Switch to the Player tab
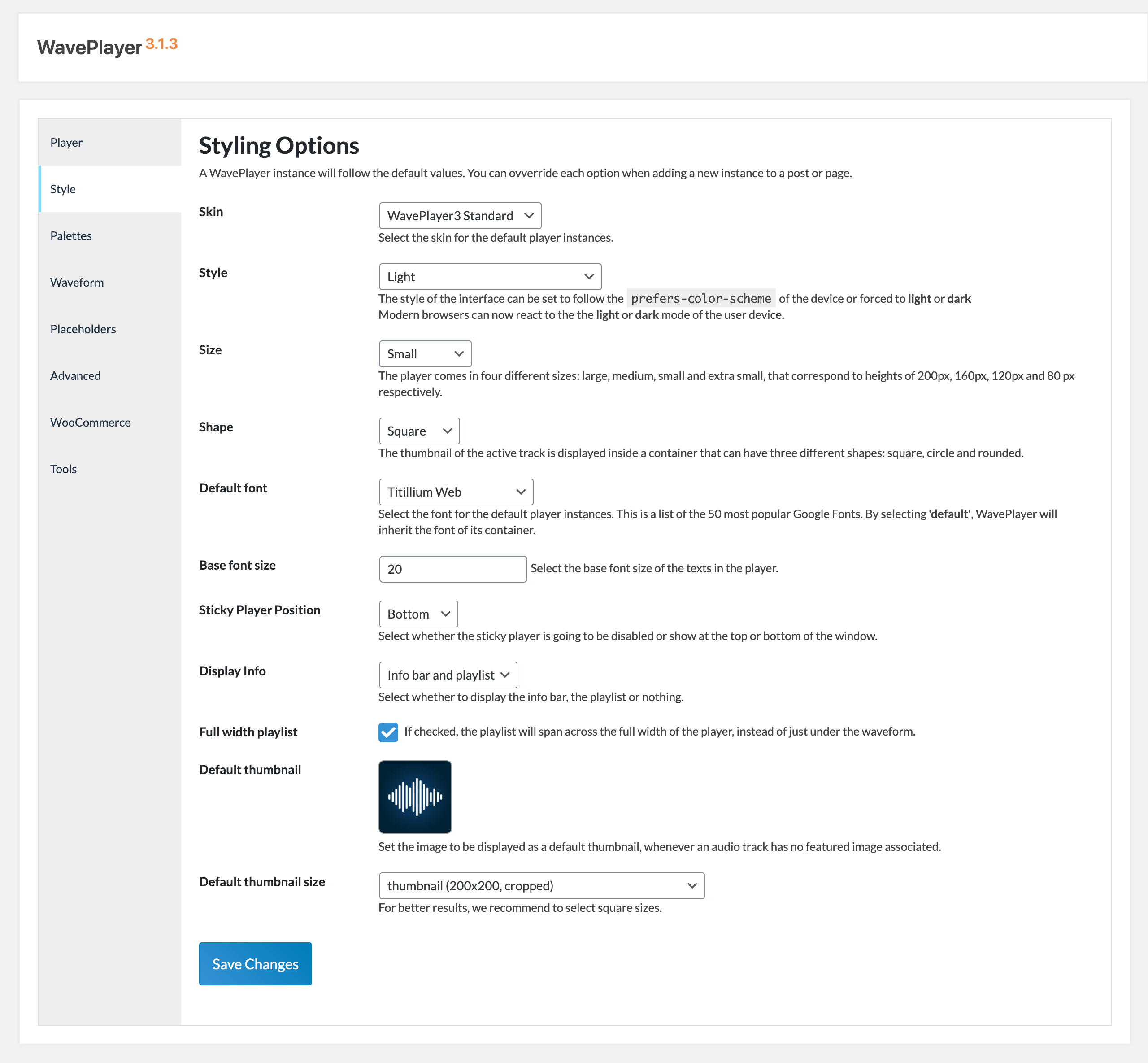 pyautogui.click(x=66, y=142)
